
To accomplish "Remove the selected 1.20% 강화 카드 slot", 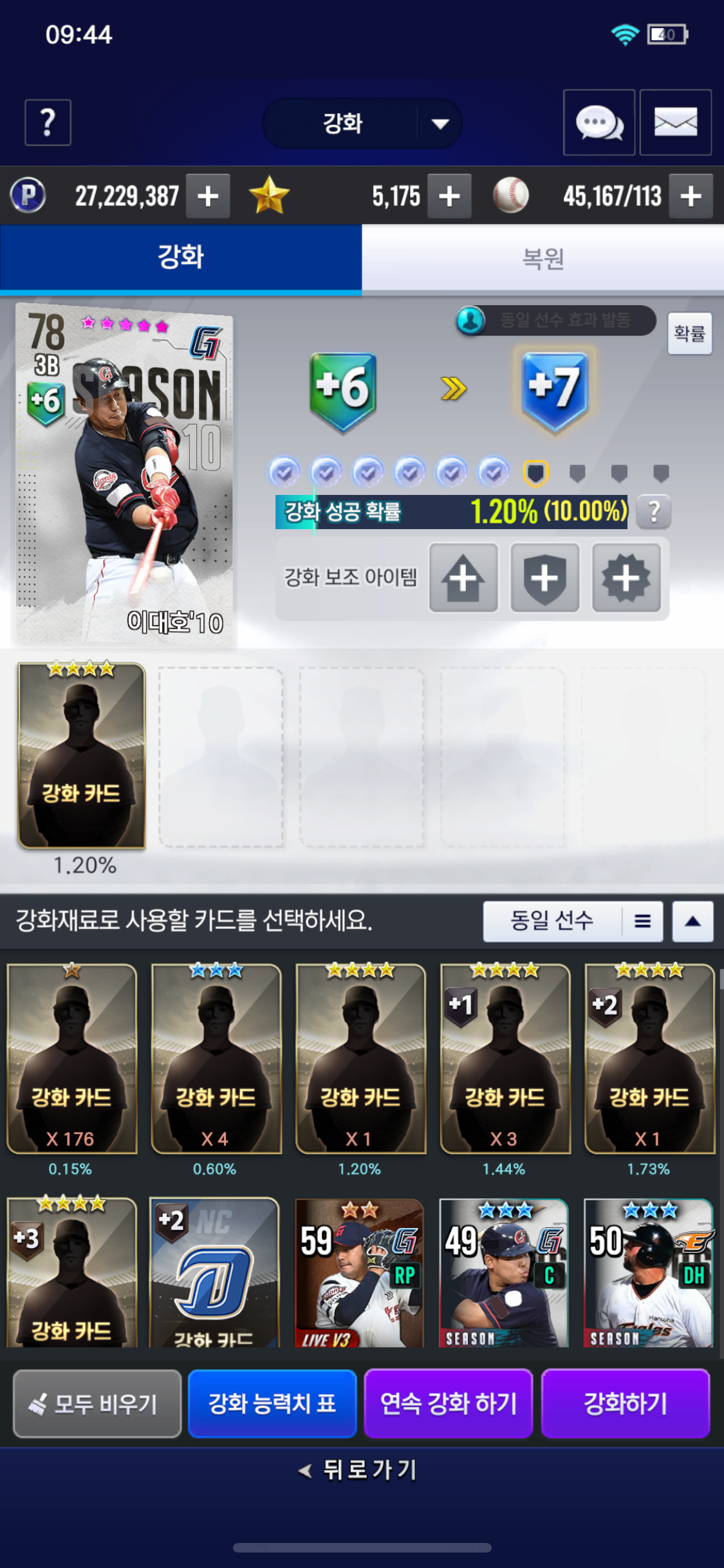I will pyautogui.click(x=81, y=755).
